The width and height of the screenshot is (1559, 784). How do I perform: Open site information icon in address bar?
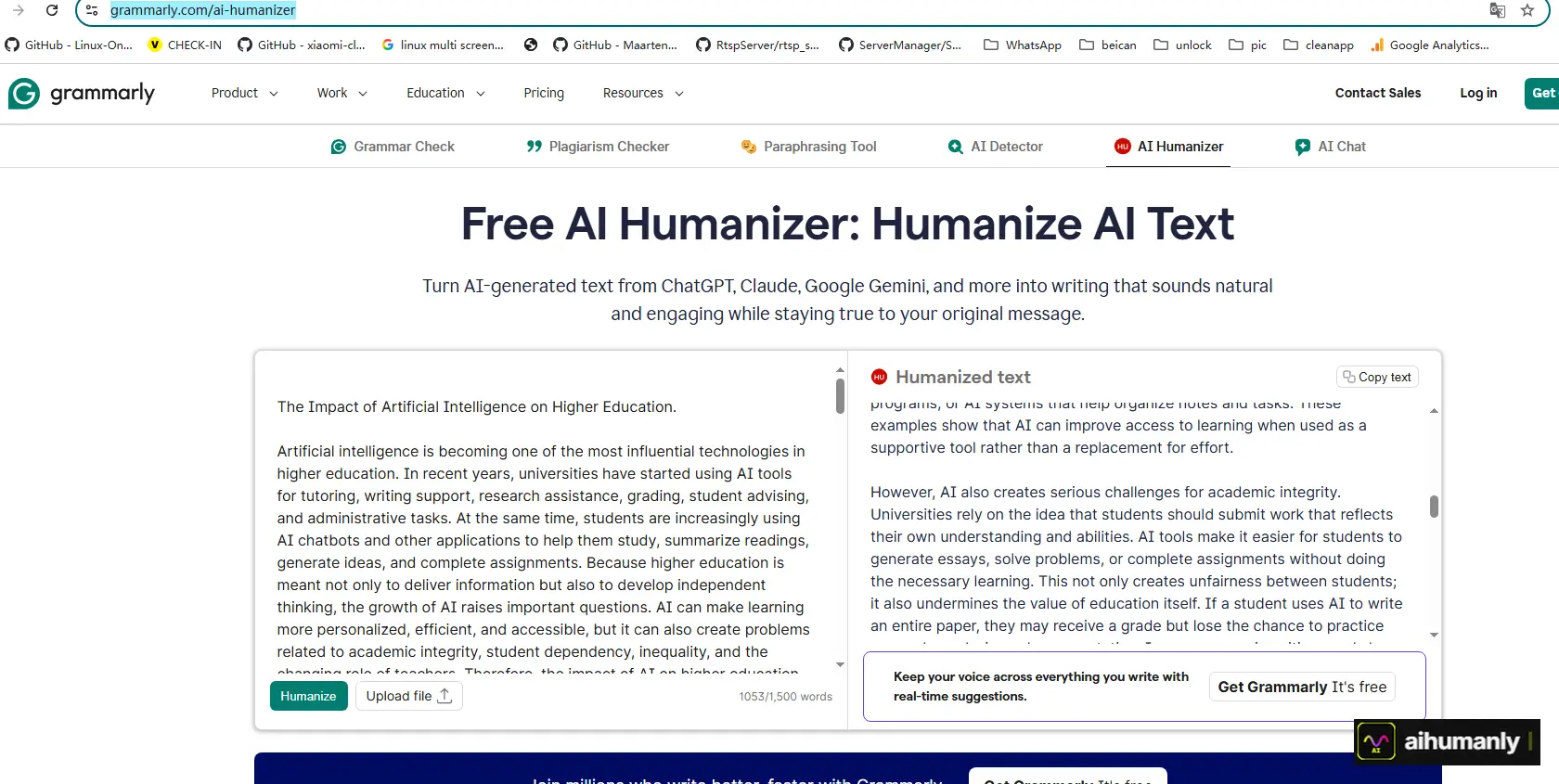(91, 10)
